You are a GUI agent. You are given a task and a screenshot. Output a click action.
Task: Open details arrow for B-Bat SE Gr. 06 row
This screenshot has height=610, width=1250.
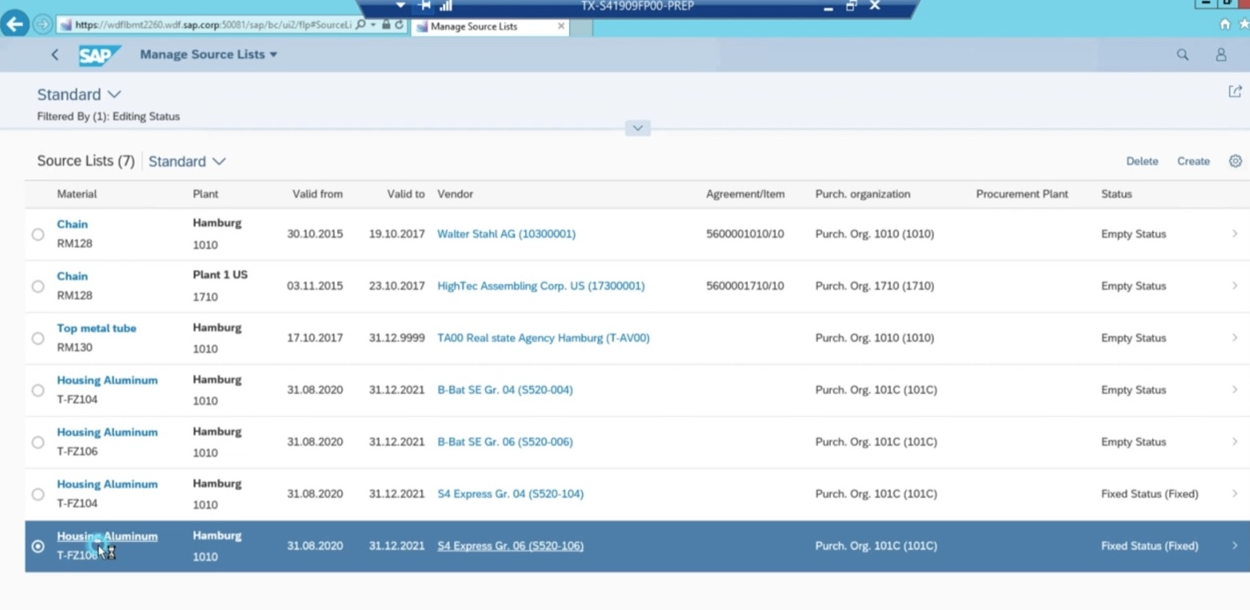coord(1235,442)
